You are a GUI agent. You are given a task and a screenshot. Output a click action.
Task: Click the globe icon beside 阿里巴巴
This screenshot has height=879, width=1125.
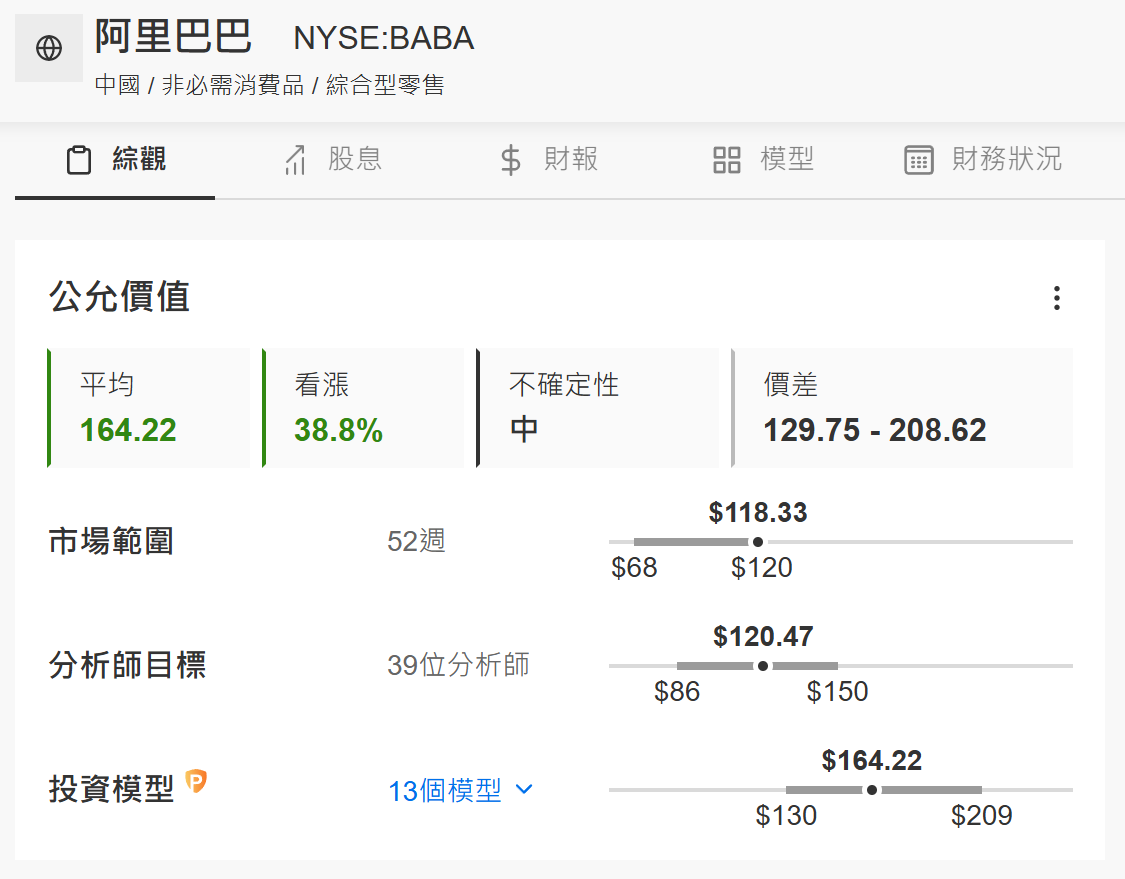(49, 48)
